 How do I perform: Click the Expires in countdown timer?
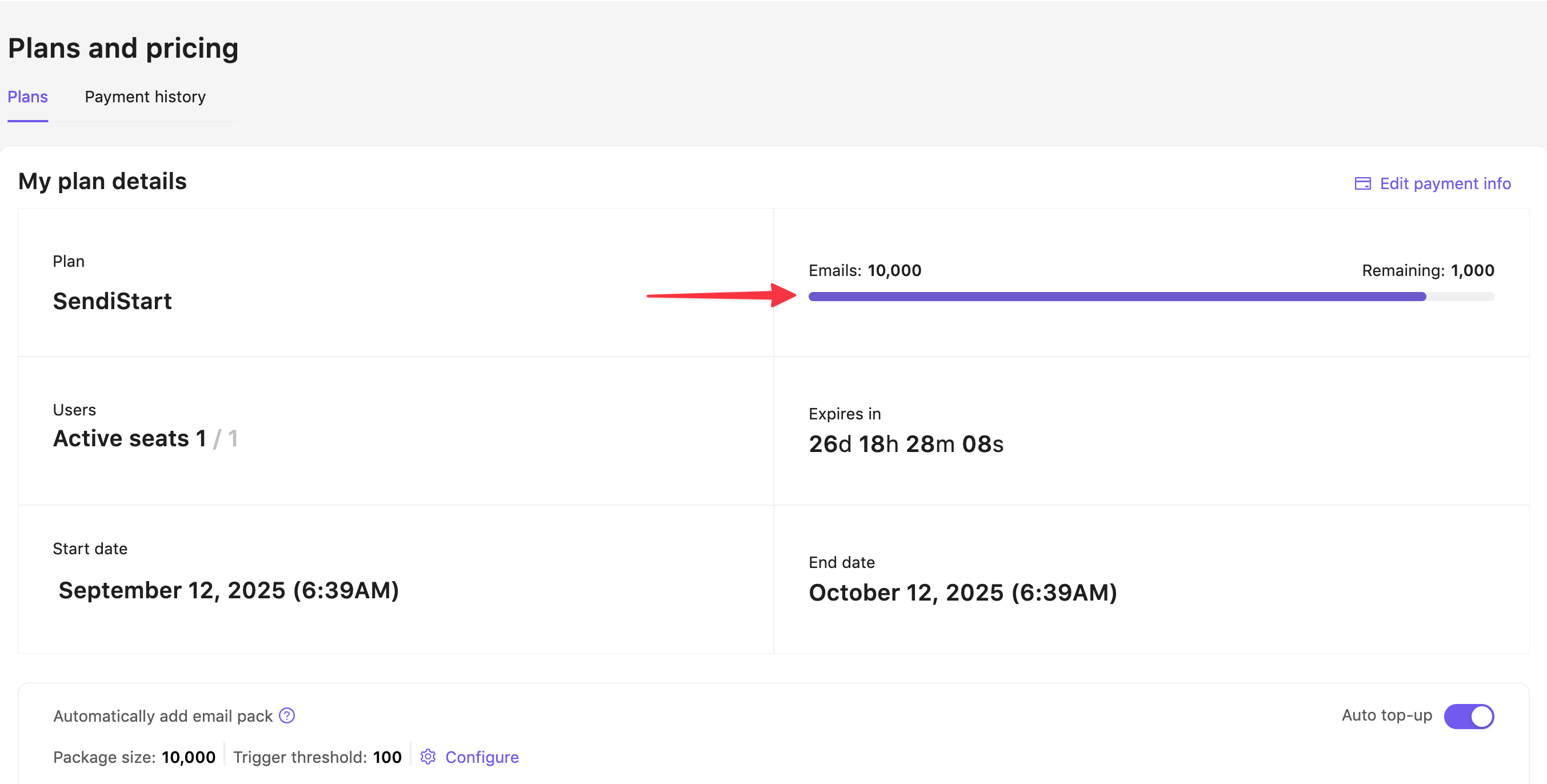[x=906, y=444]
